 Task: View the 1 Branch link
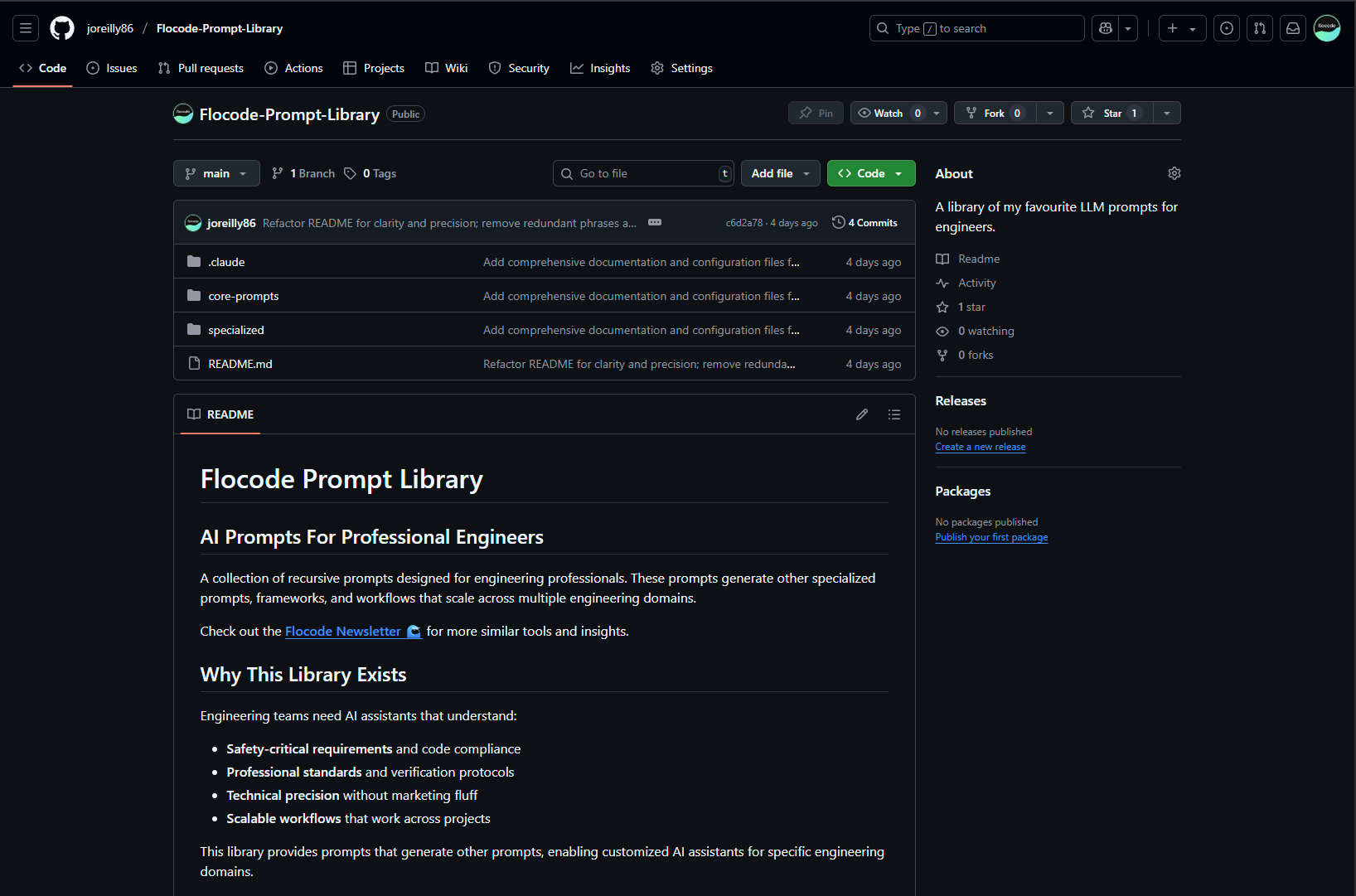click(x=303, y=173)
